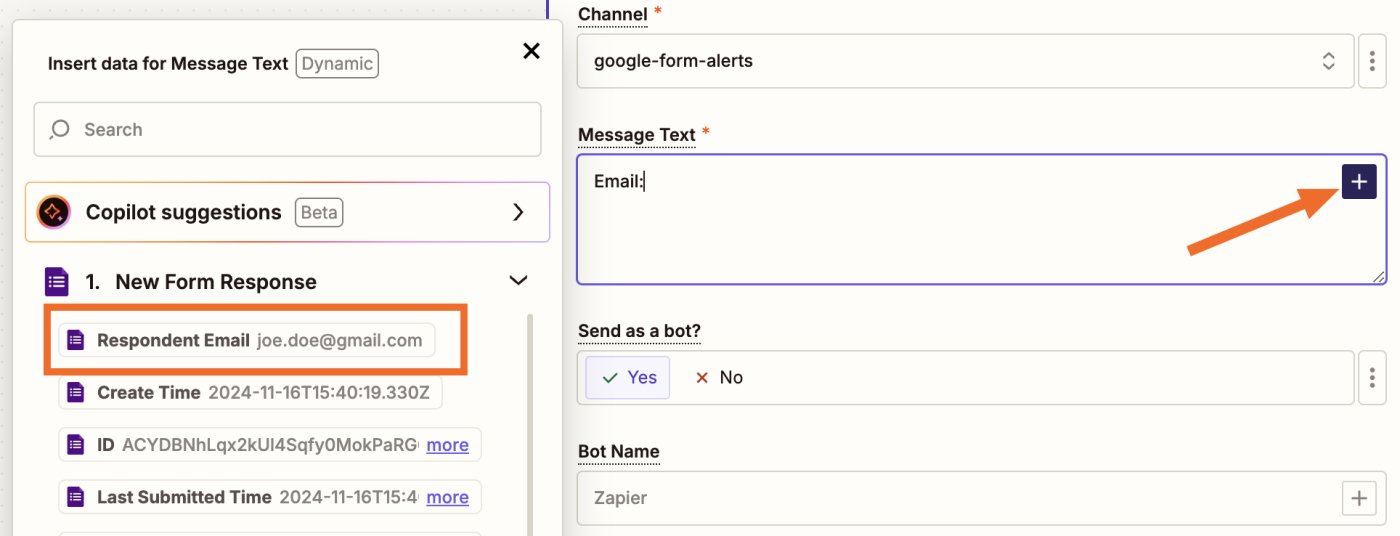Click the form icon on Create Time
The height and width of the screenshot is (536, 1400).
[75, 393]
